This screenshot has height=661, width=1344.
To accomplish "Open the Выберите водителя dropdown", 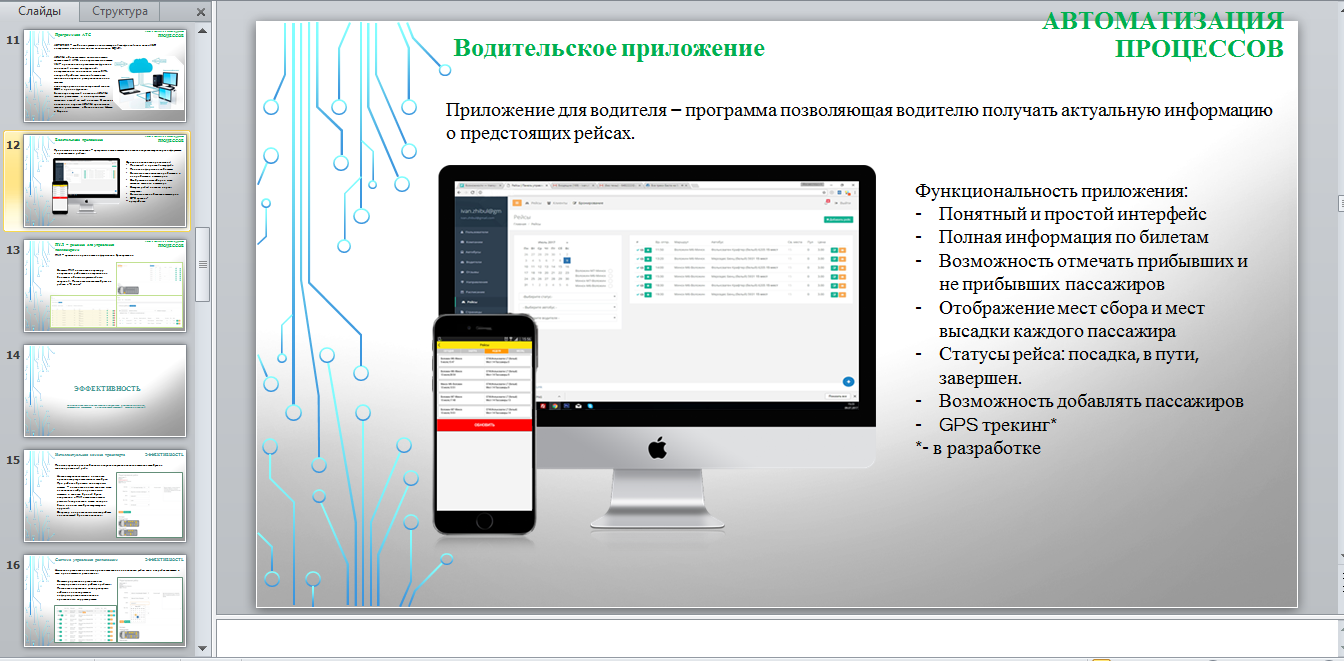I will click(x=569, y=319).
